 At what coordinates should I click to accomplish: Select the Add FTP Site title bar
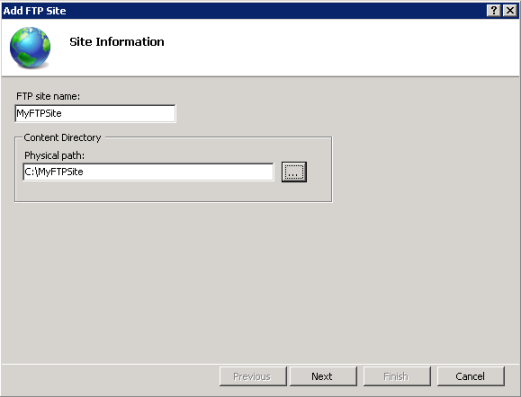(x=243, y=11)
